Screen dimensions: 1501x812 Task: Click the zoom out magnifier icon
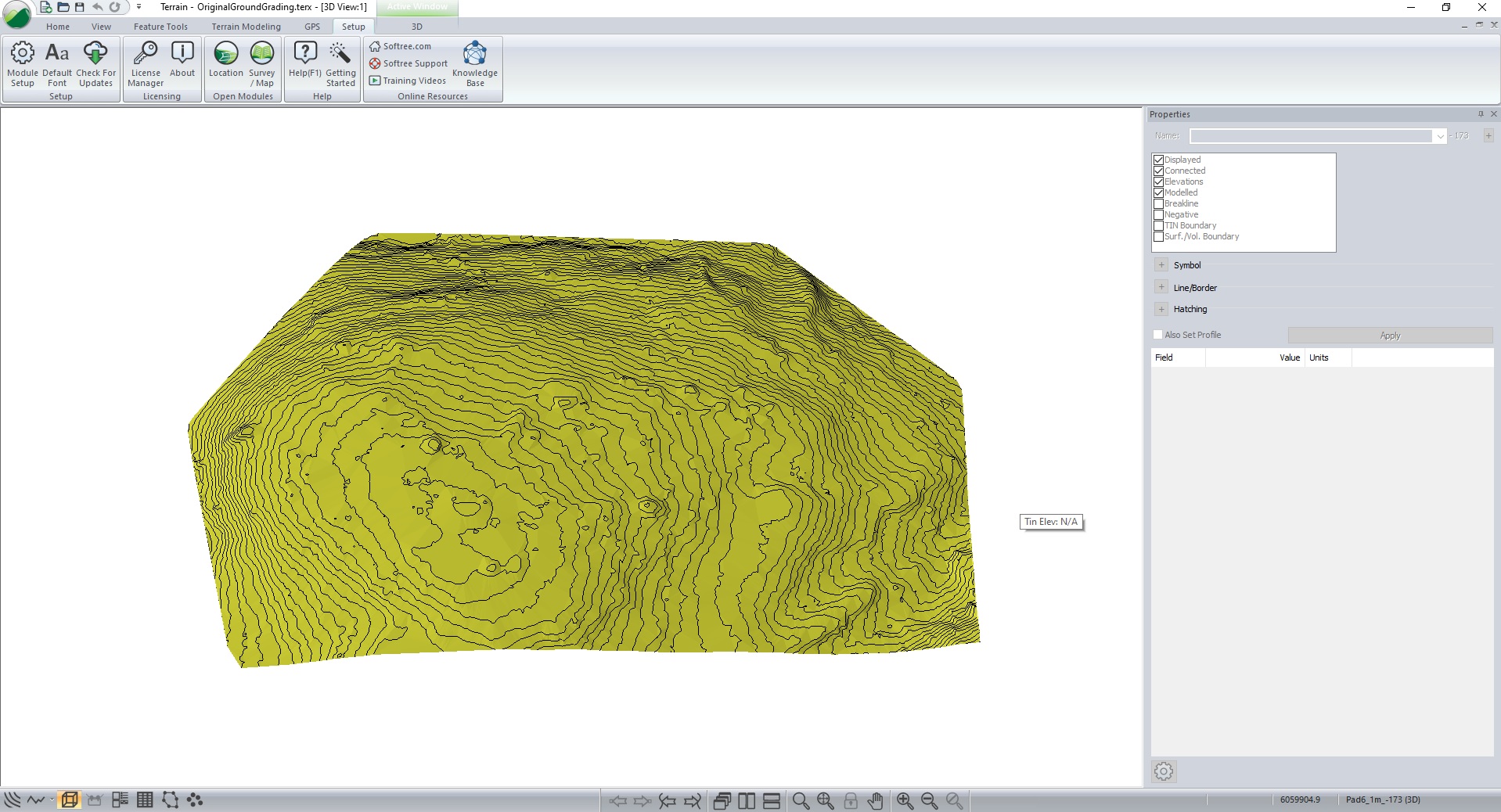coord(930,800)
